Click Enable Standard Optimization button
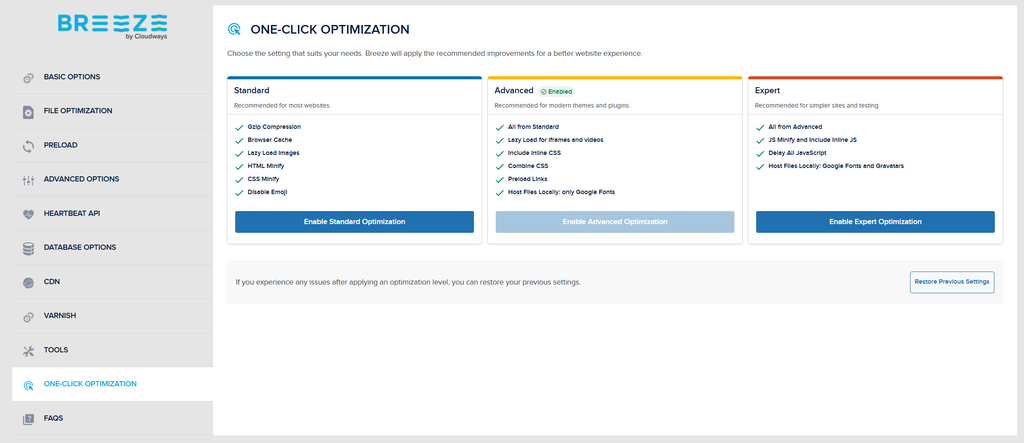 (355, 222)
